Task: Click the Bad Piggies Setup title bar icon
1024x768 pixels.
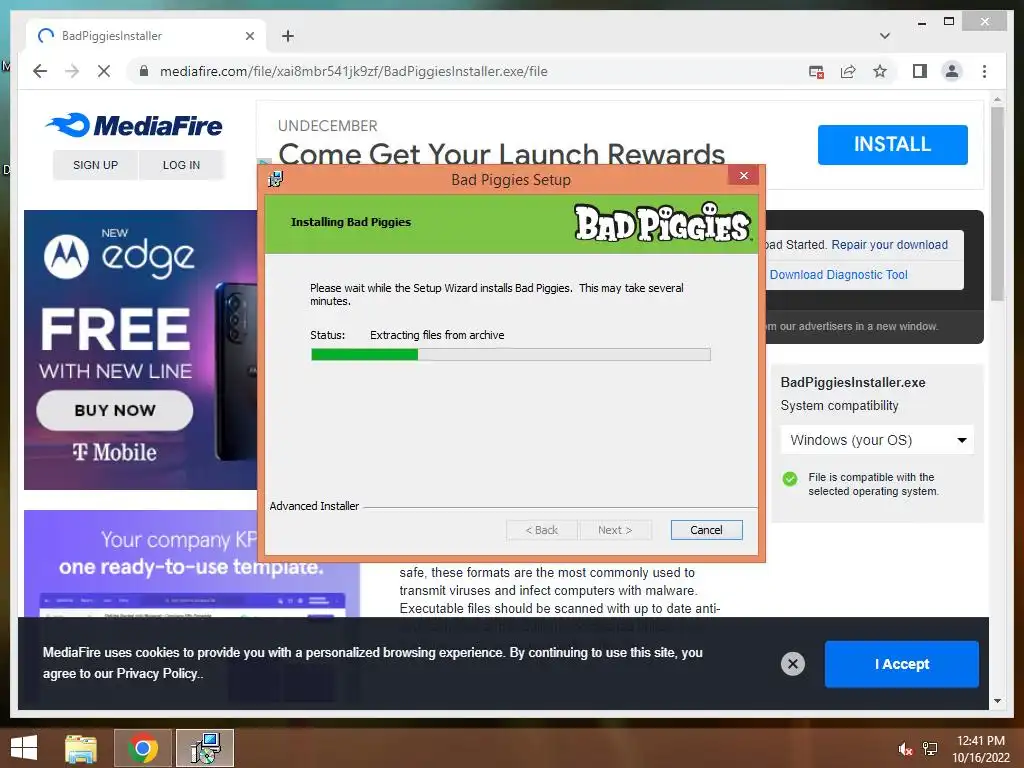Action: click(x=276, y=179)
